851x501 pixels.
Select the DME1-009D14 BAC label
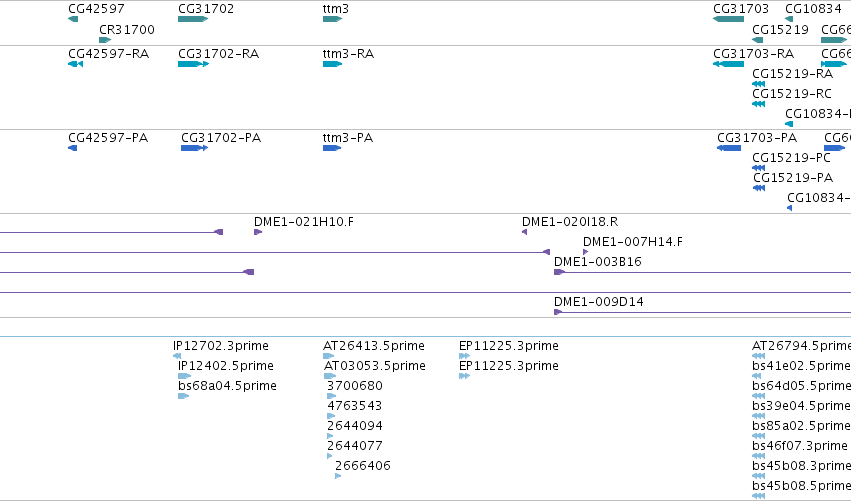599,302
